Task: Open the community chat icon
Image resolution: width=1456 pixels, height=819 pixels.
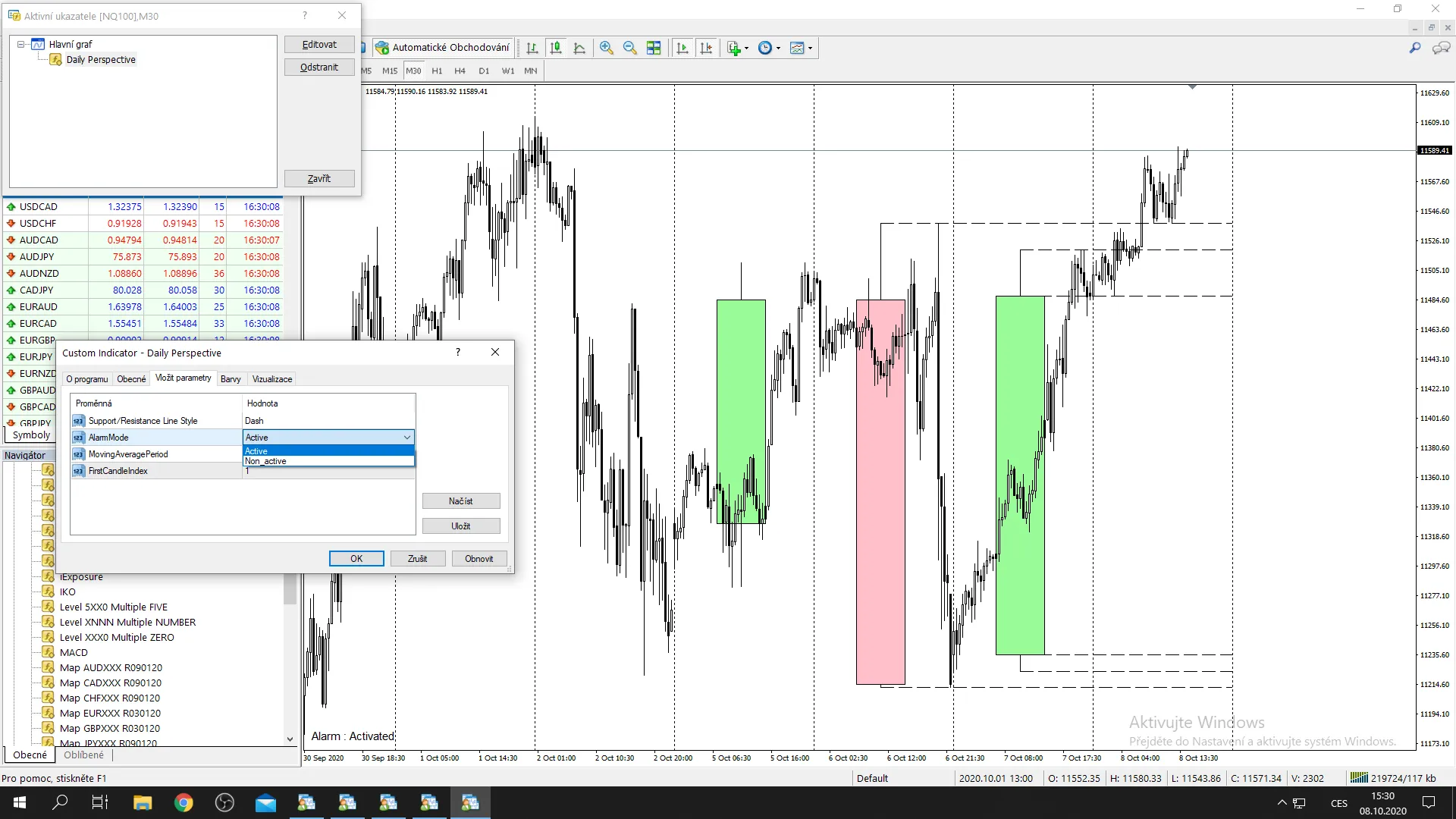Action: point(1442,47)
